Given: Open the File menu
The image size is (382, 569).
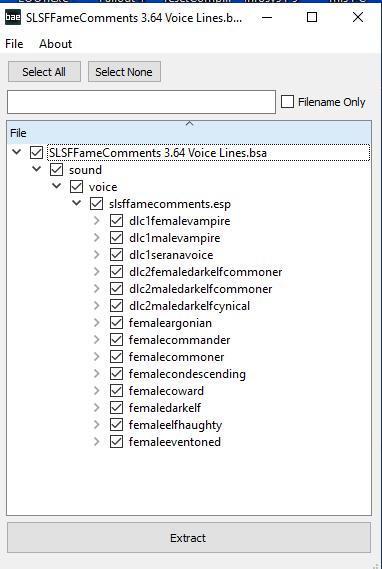Looking at the screenshot, I should pos(14,44).
